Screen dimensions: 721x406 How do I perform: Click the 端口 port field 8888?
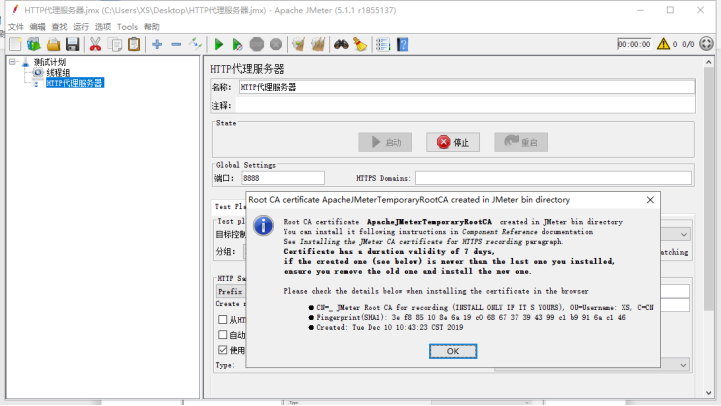pyautogui.click(x=283, y=178)
